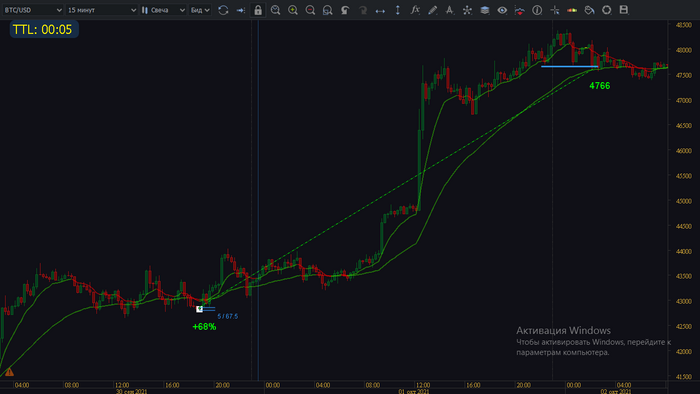Image resolution: width=700 pixels, height=394 pixels.
Task: Toggle the chart lock padlock icon
Action: click(x=258, y=10)
